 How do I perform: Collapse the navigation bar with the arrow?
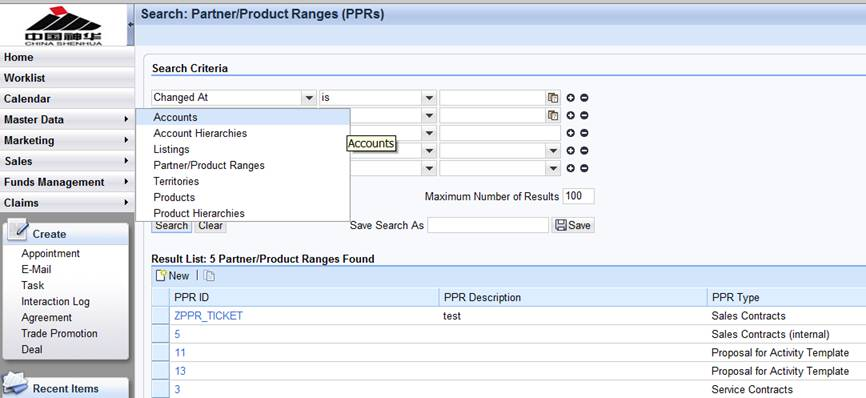131,24
